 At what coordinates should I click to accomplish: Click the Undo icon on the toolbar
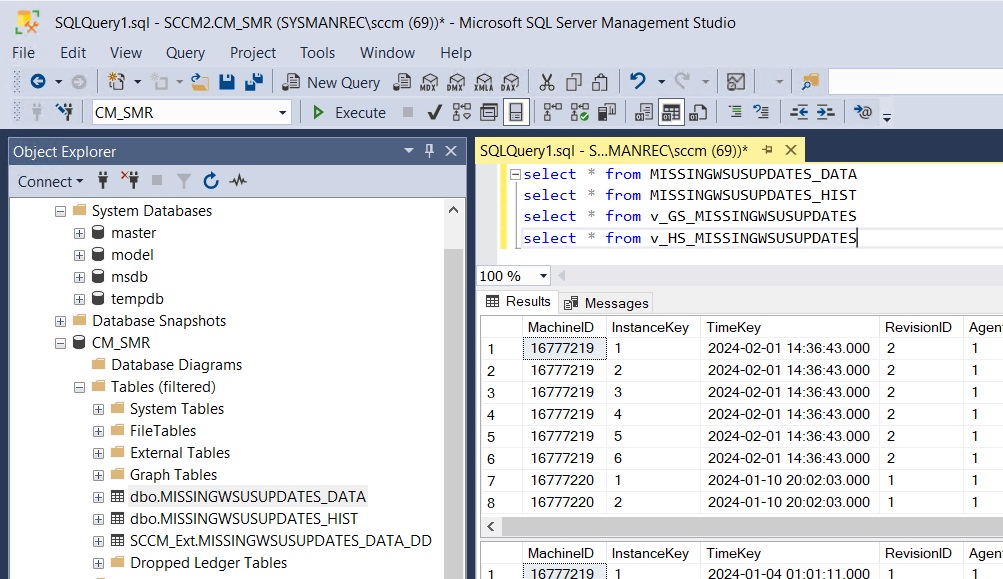click(636, 82)
